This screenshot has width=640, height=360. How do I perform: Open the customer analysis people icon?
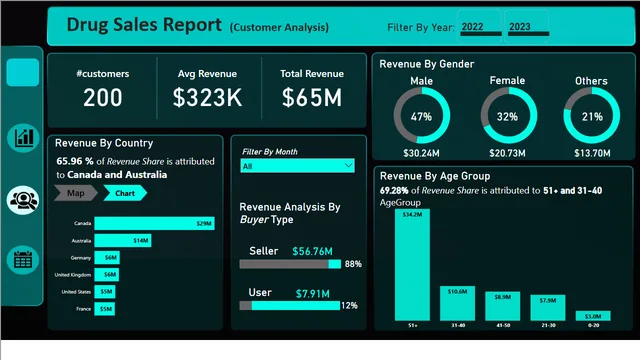[23, 200]
